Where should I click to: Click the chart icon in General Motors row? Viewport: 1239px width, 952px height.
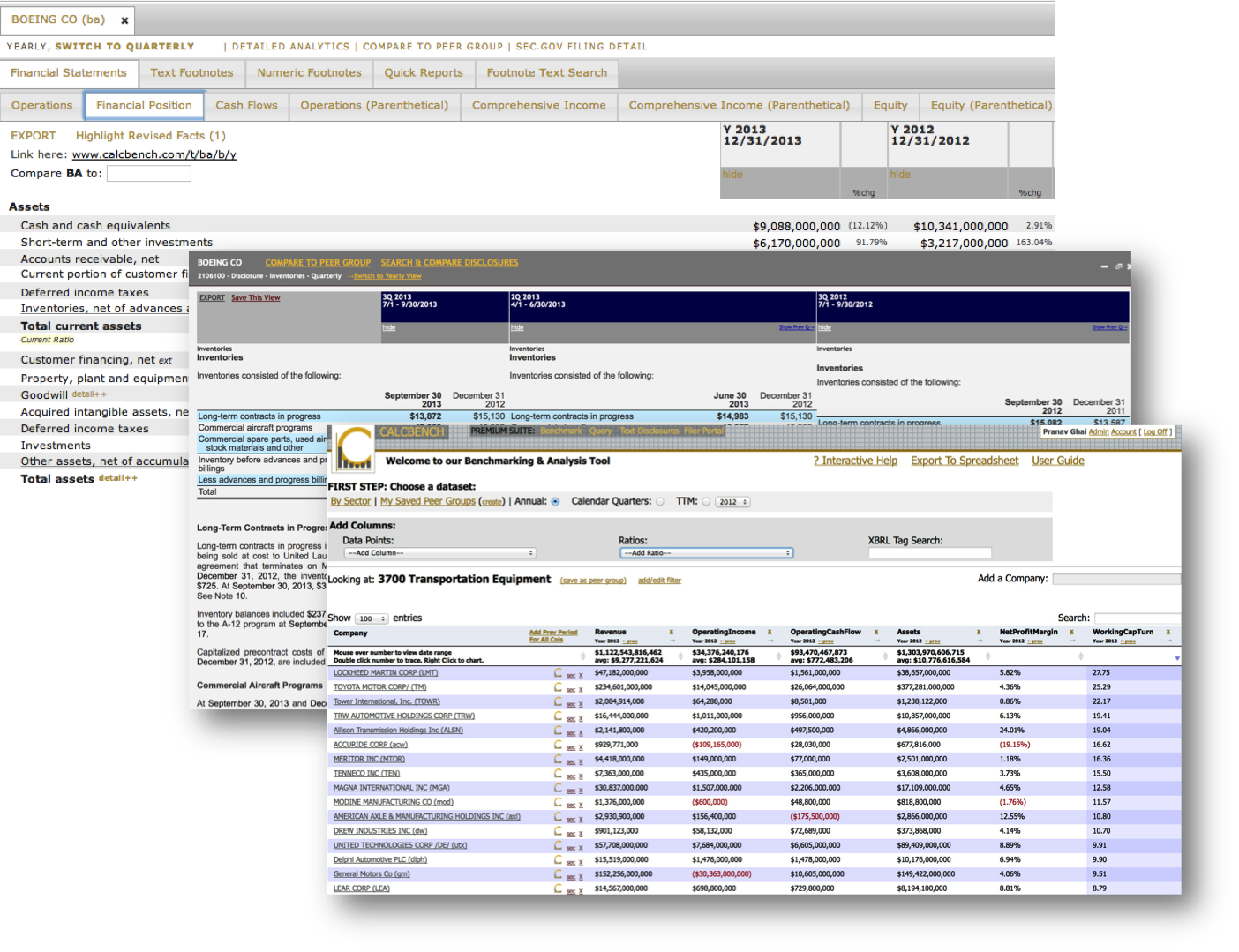pos(558,873)
